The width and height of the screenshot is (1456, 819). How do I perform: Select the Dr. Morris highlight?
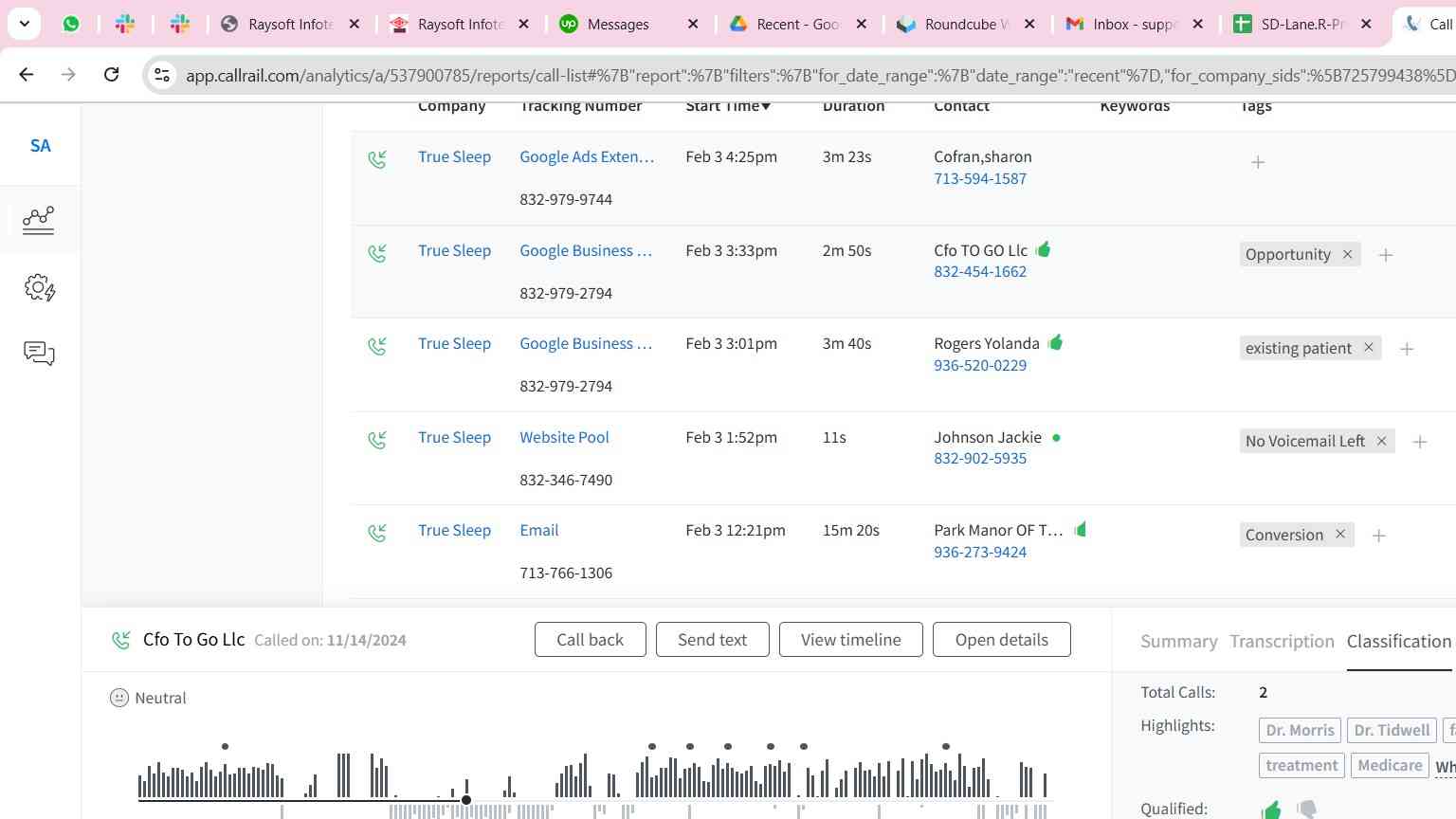(1300, 730)
